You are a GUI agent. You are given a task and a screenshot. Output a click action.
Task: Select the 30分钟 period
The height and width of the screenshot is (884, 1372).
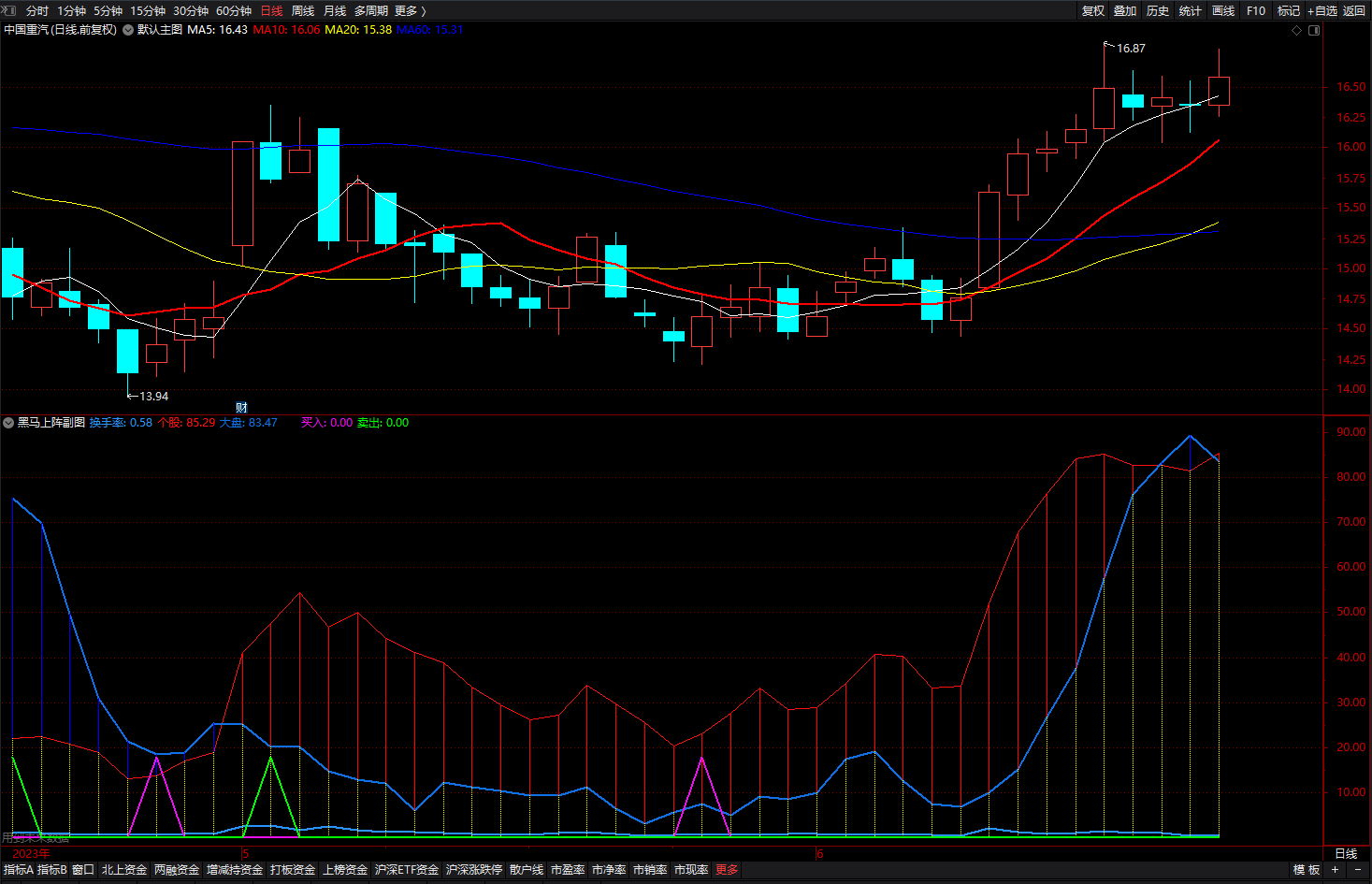191,10
